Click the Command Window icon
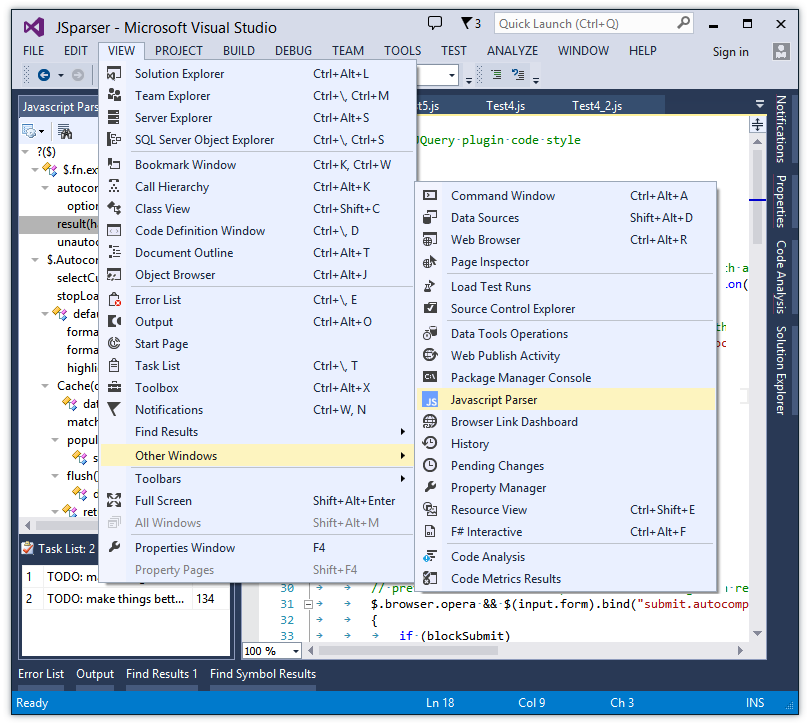Image resolution: width=812 pixels, height=724 pixels. (x=430, y=196)
